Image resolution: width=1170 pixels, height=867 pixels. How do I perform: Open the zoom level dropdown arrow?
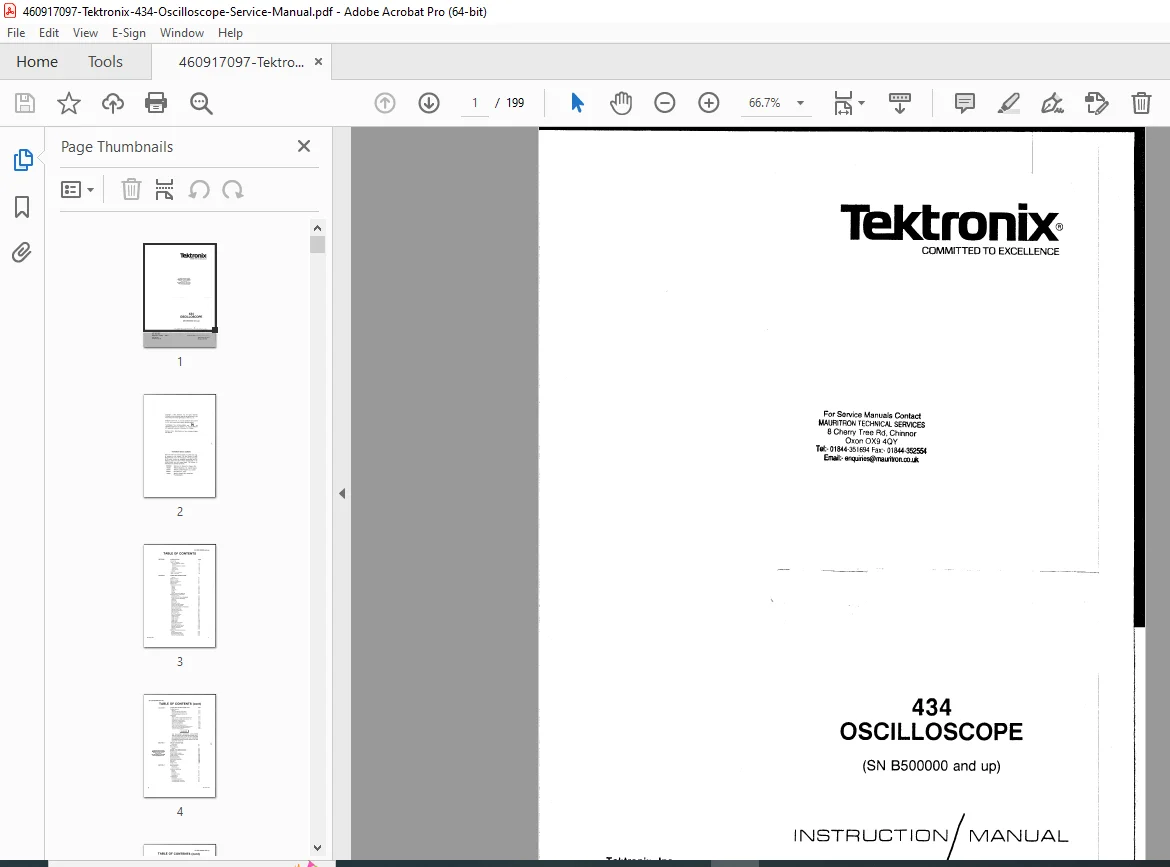coord(801,103)
